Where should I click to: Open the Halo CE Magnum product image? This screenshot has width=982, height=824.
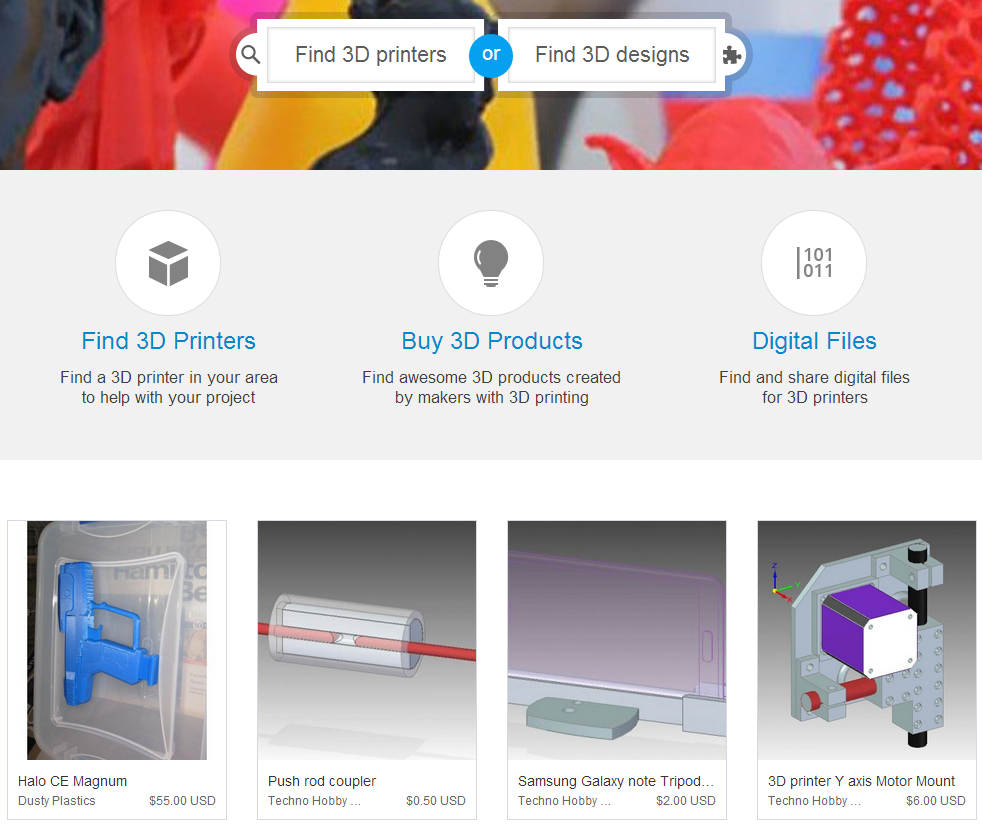(117, 640)
